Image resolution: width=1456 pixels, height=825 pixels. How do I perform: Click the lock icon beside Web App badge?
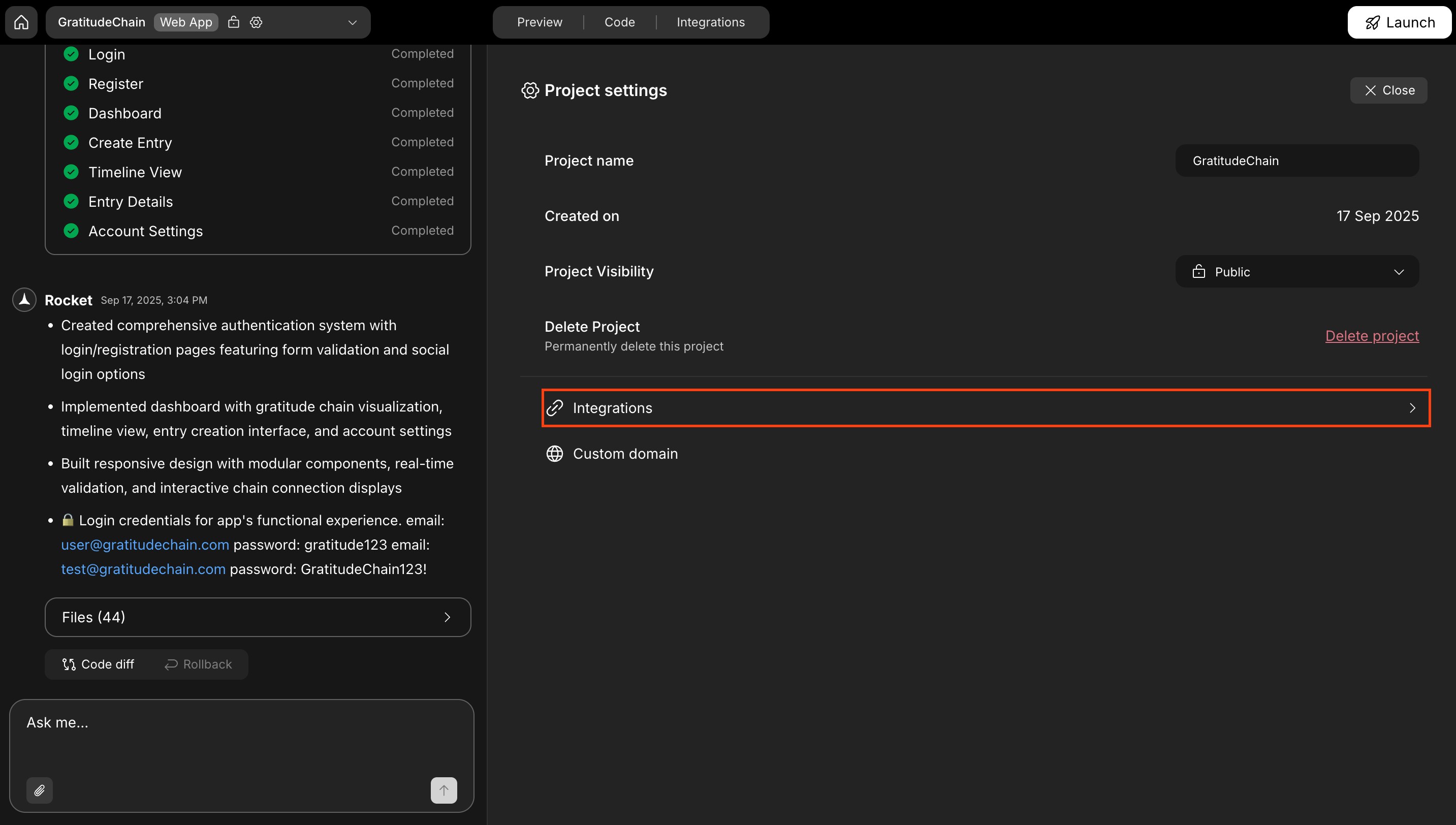click(233, 22)
